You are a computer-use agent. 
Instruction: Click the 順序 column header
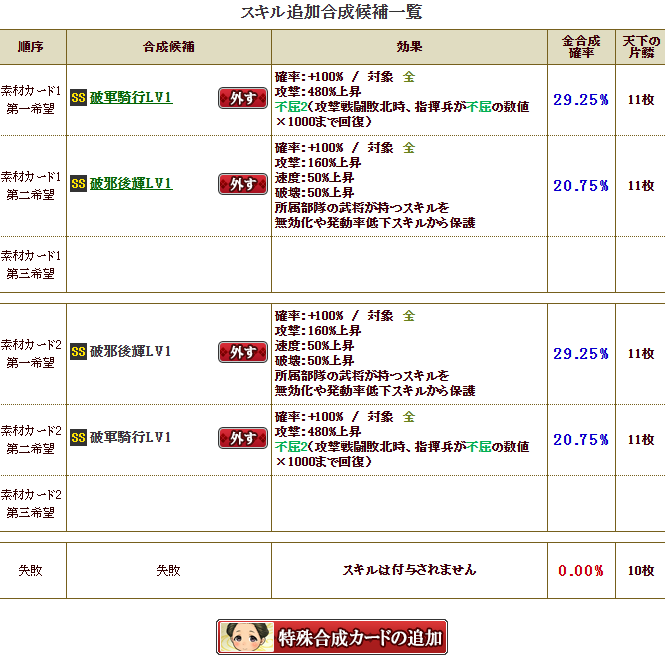pos(31,47)
